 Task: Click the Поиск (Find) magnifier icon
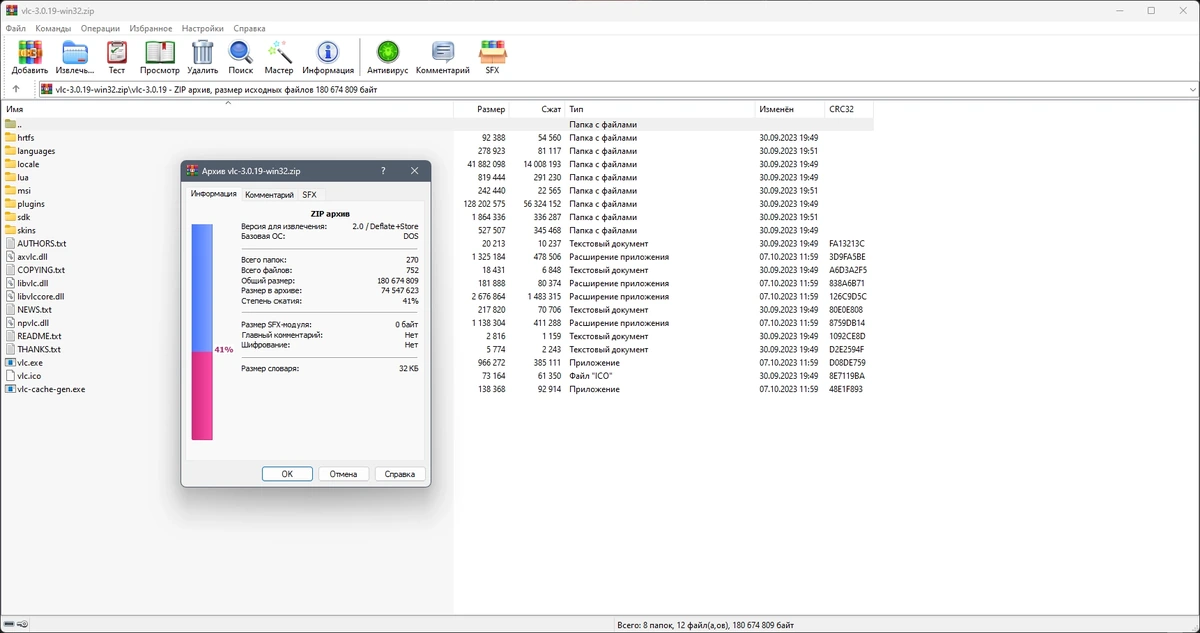click(241, 52)
